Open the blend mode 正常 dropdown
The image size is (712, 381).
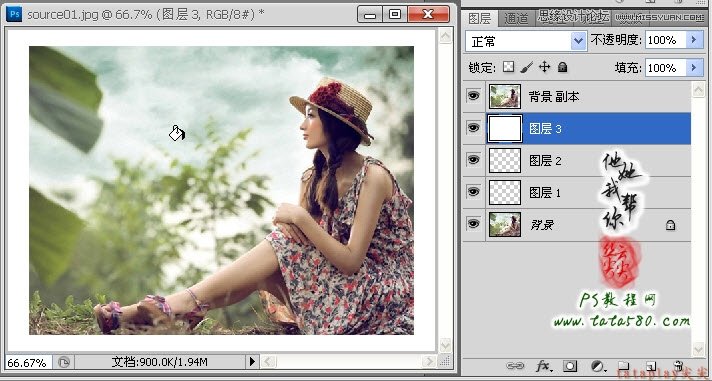526,41
